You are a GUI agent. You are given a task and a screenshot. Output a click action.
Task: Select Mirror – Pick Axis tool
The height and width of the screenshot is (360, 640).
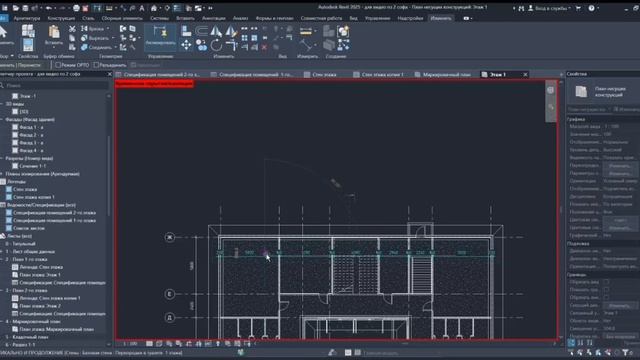216,31
